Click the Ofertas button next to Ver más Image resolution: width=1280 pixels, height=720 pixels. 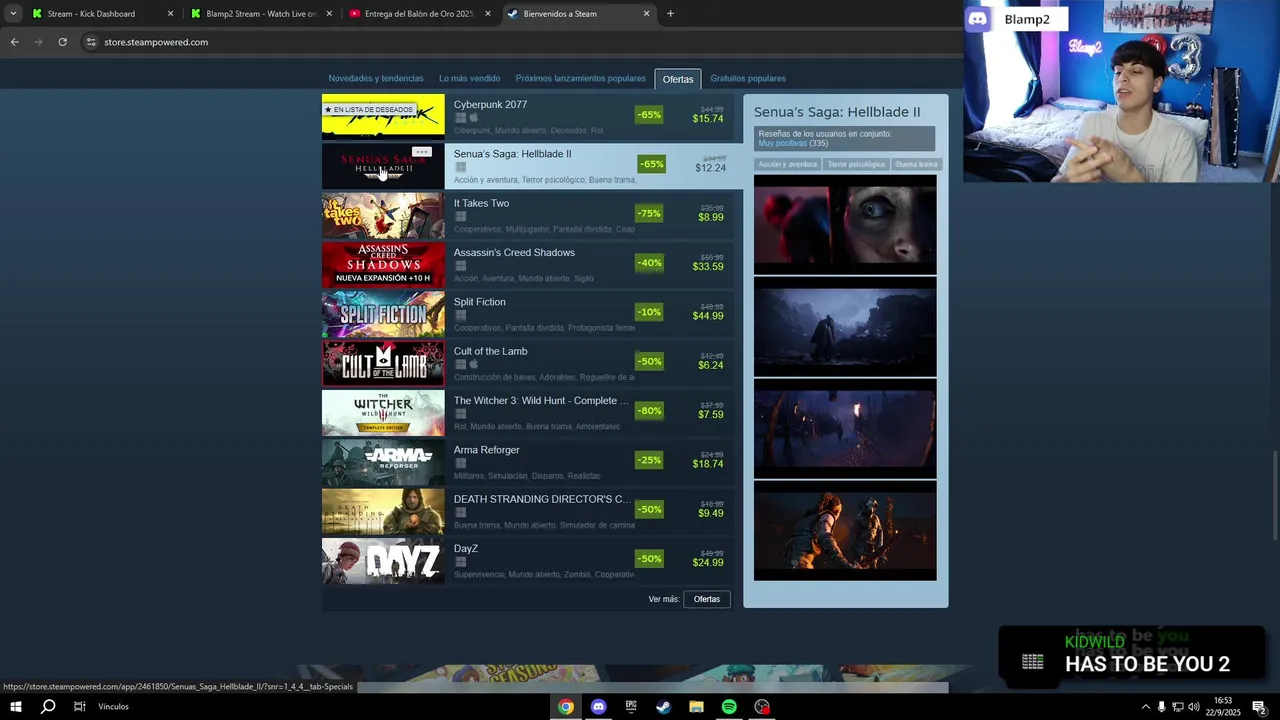coord(707,599)
